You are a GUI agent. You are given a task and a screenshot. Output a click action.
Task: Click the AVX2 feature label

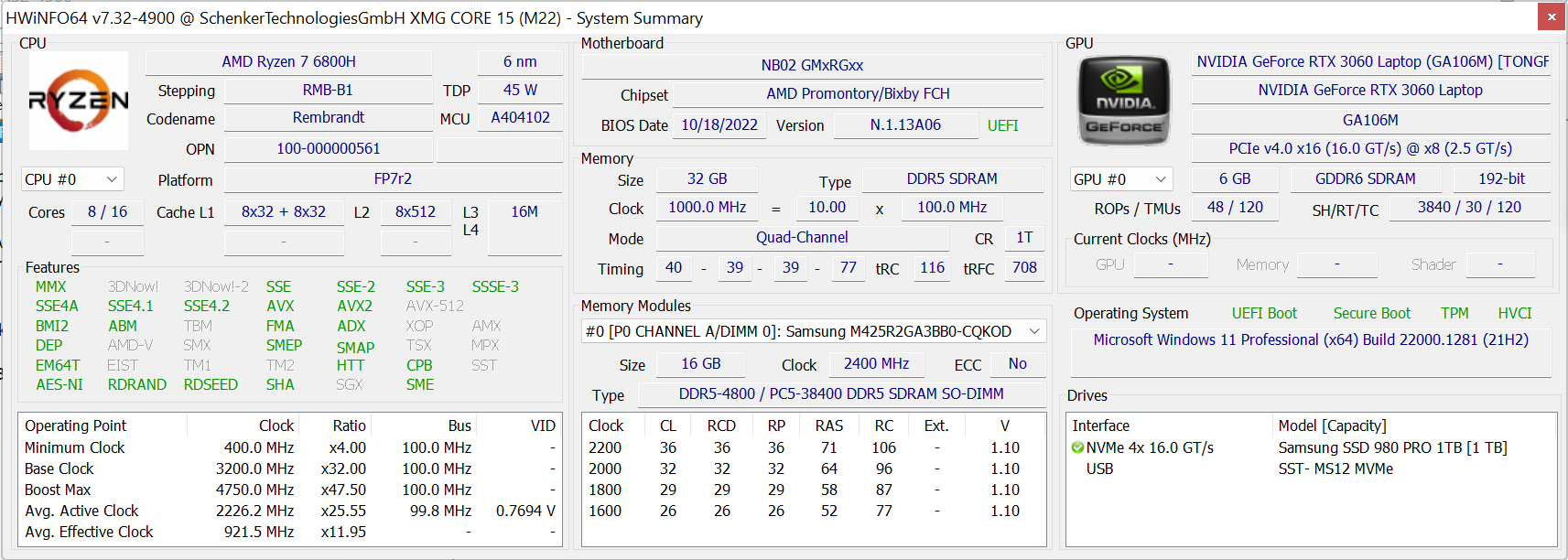coord(354,307)
